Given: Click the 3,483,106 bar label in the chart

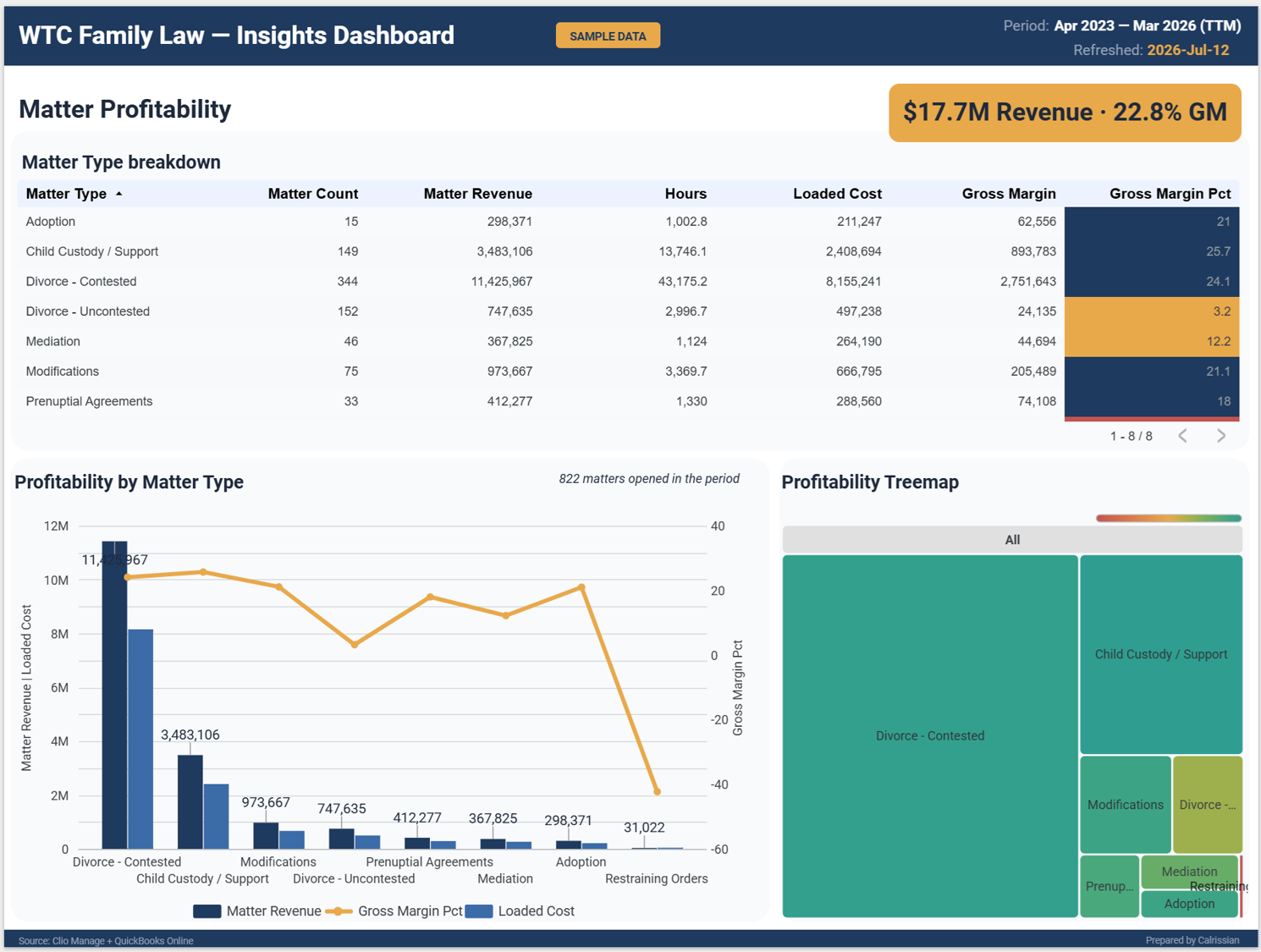Looking at the screenshot, I should (x=190, y=735).
